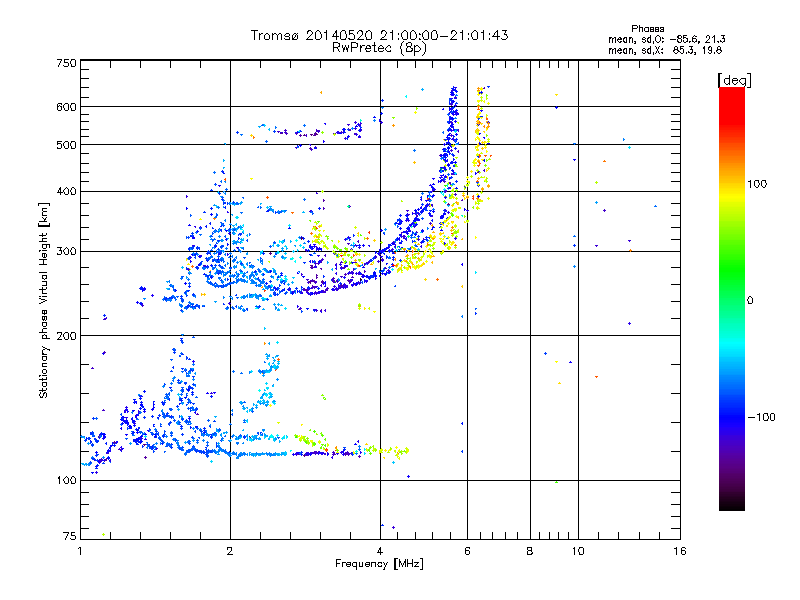Click the "[deg]" unit label above color bar
The width and height of the screenshot is (800, 600).
(734, 80)
